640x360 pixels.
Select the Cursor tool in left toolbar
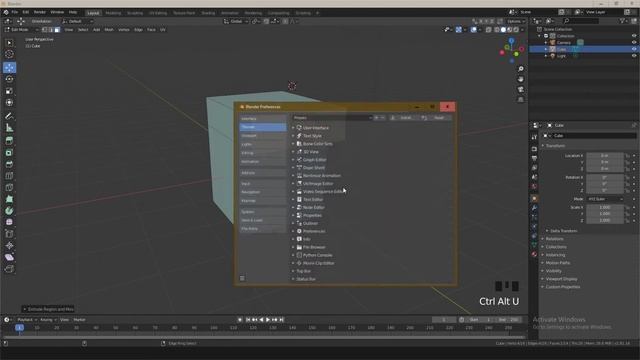(x=9, y=54)
